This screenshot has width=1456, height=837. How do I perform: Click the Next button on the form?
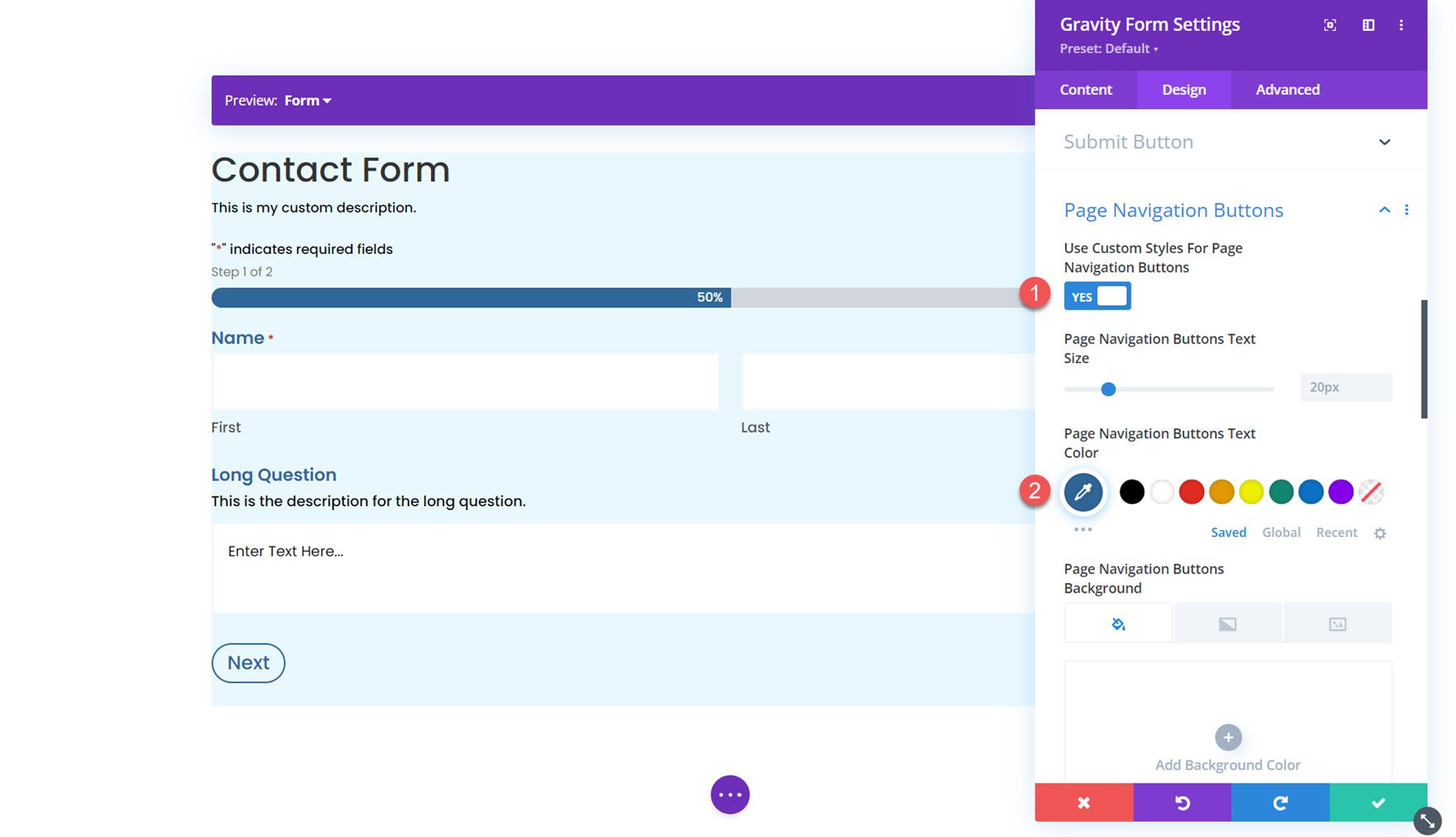248,662
